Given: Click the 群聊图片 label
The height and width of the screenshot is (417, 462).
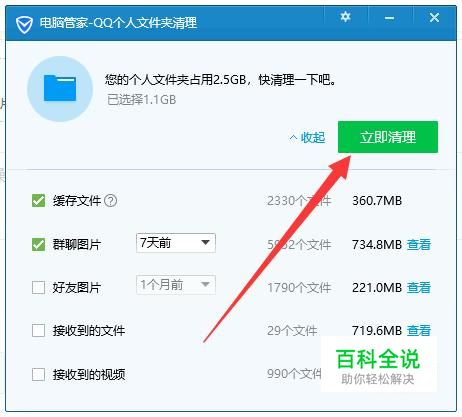Looking at the screenshot, I should click(77, 245).
